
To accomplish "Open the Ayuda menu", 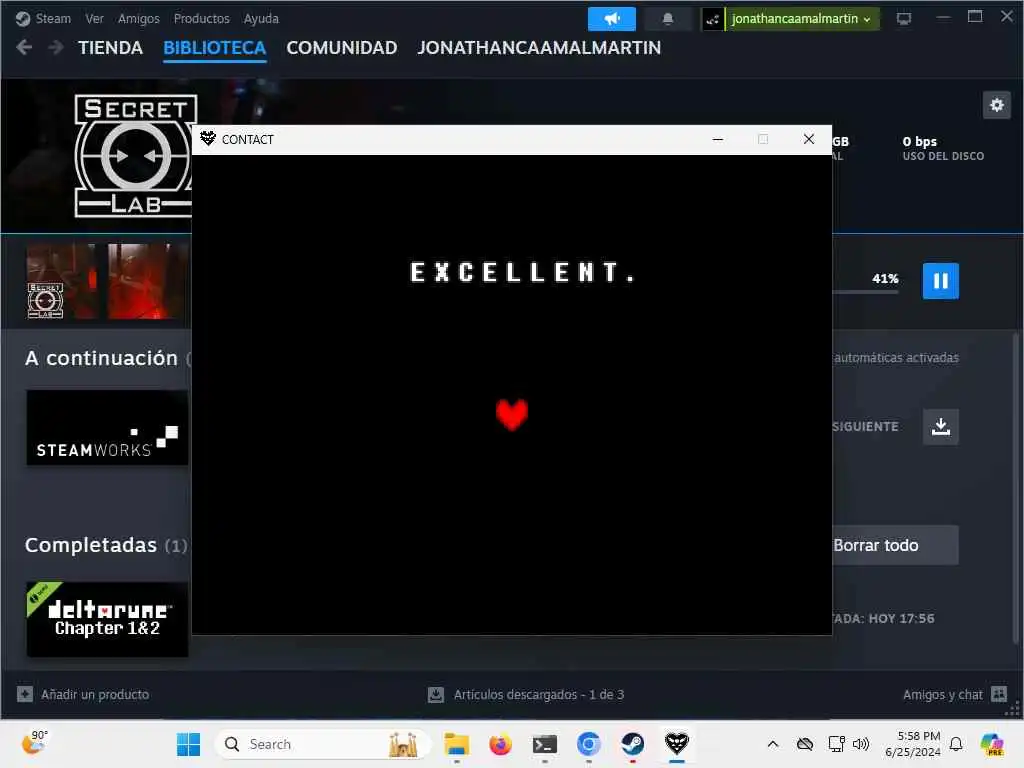I will [x=261, y=18].
